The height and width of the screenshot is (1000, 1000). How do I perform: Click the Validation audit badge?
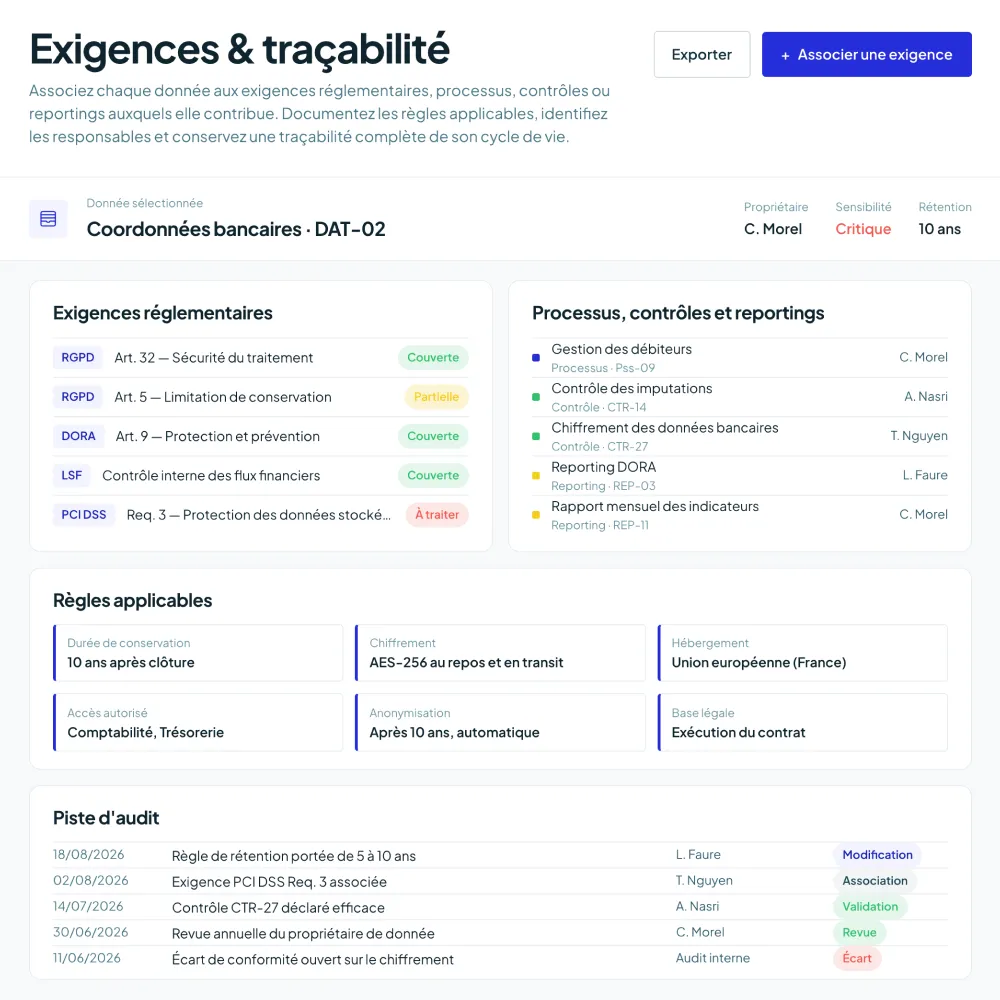pos(870,907)
